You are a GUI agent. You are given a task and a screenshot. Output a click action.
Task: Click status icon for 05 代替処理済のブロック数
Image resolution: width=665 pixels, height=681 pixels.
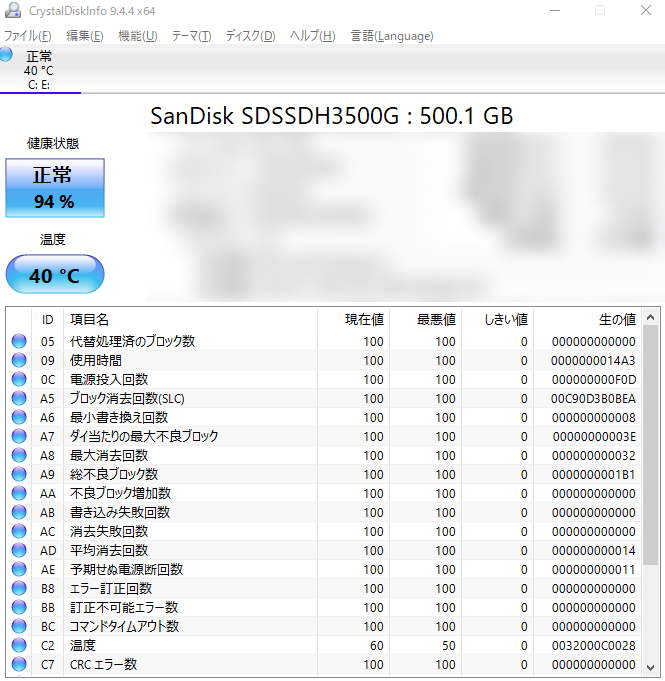19,341
